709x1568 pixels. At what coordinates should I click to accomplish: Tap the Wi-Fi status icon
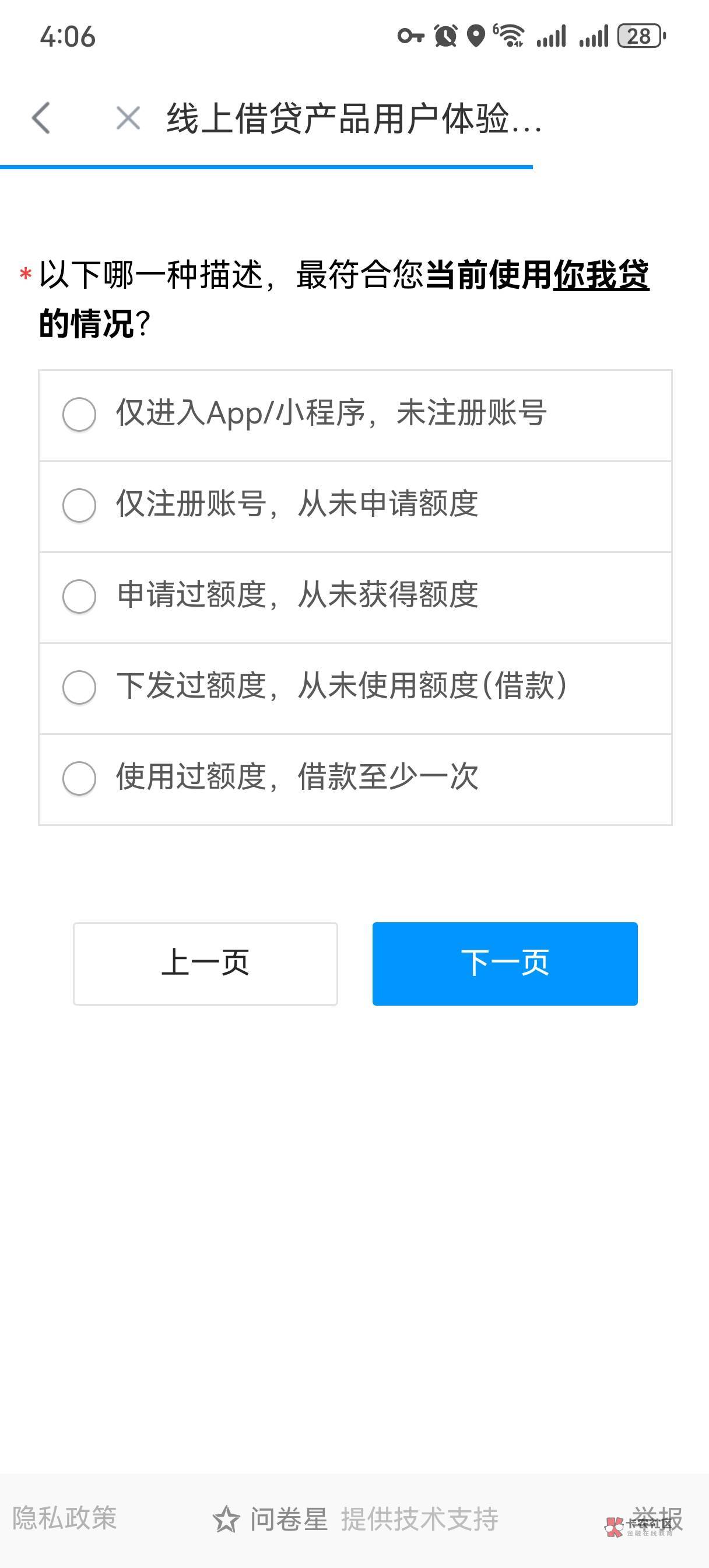click(x=509, y=36)
